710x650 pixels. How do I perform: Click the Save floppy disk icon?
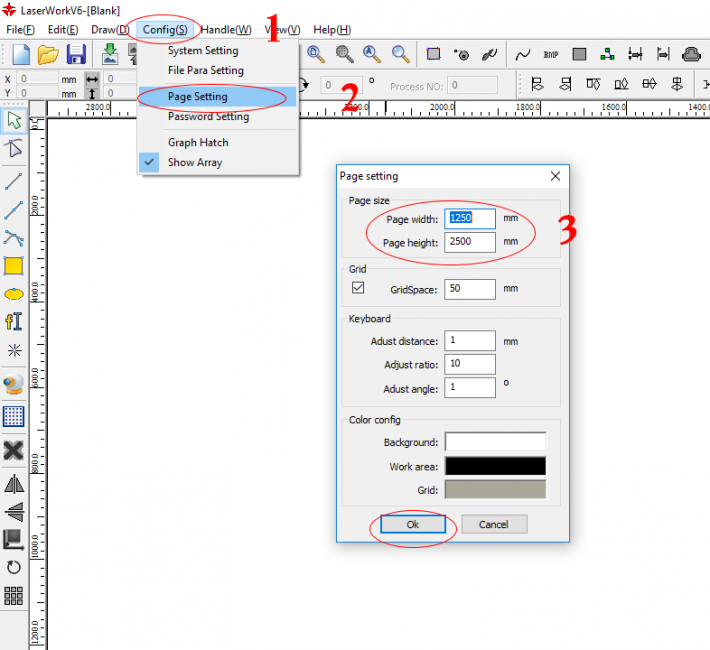tap(75, 54)
